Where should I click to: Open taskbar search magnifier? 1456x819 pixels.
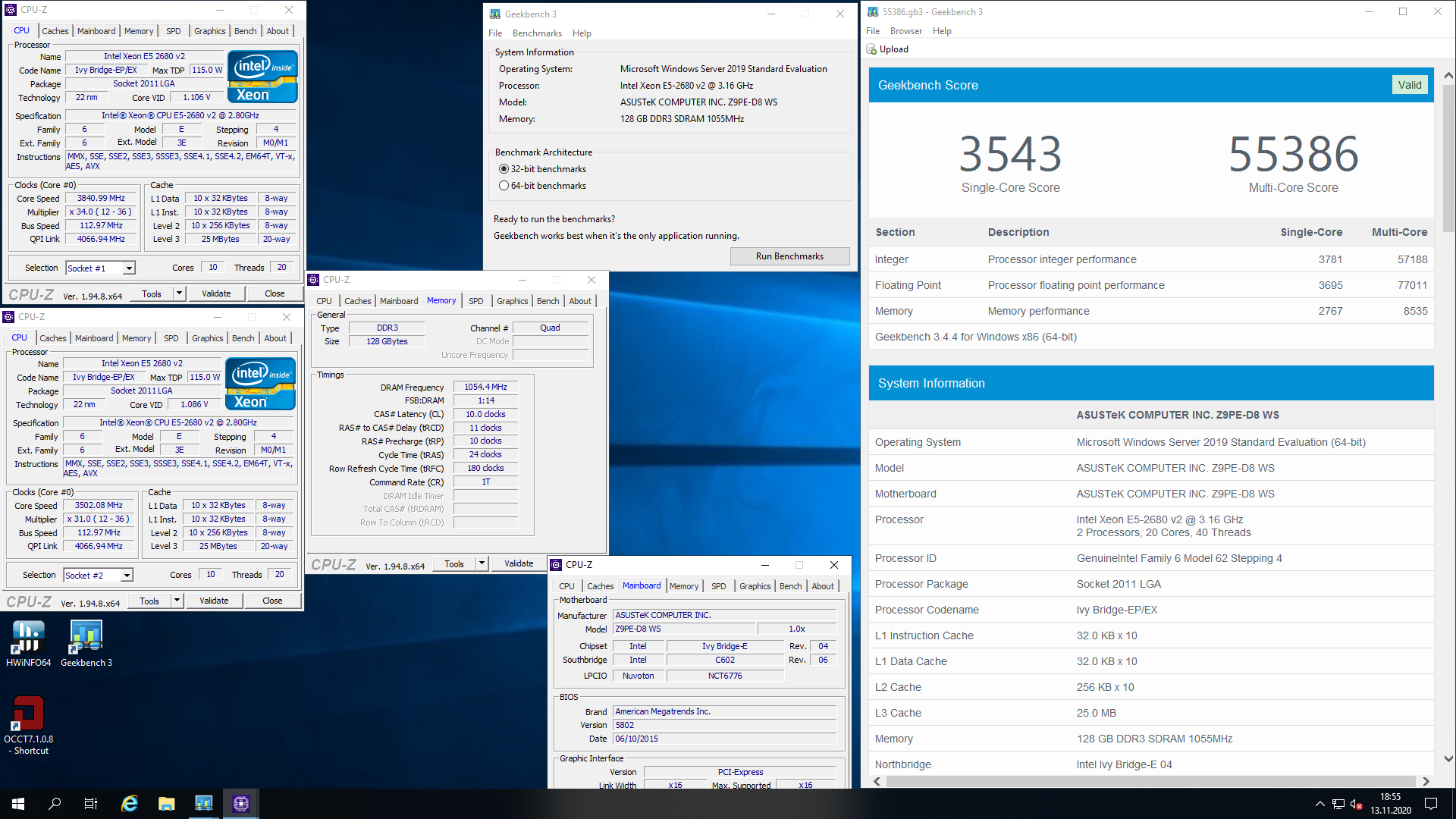55,804
